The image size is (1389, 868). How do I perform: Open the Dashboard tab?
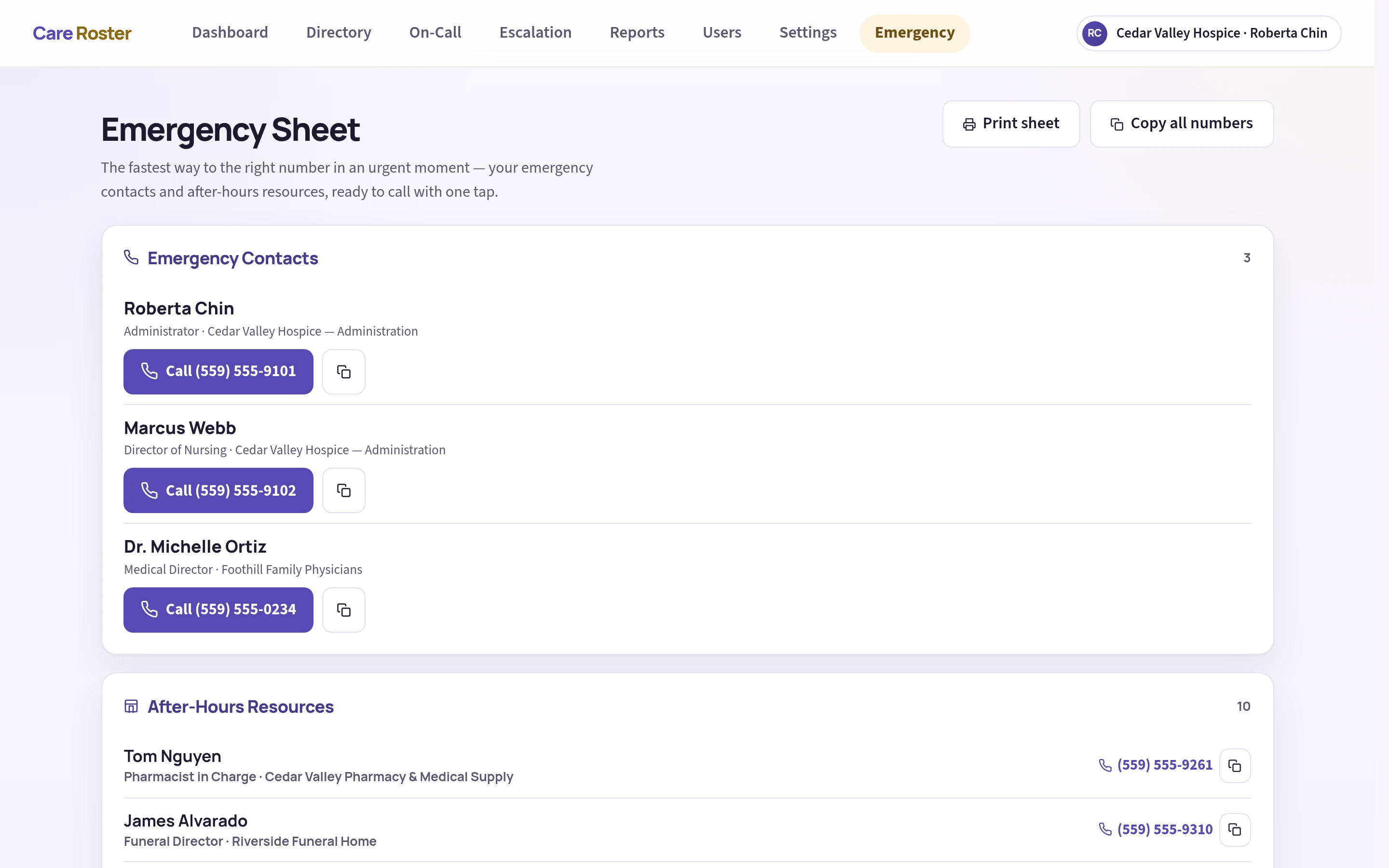pos(230,33)
